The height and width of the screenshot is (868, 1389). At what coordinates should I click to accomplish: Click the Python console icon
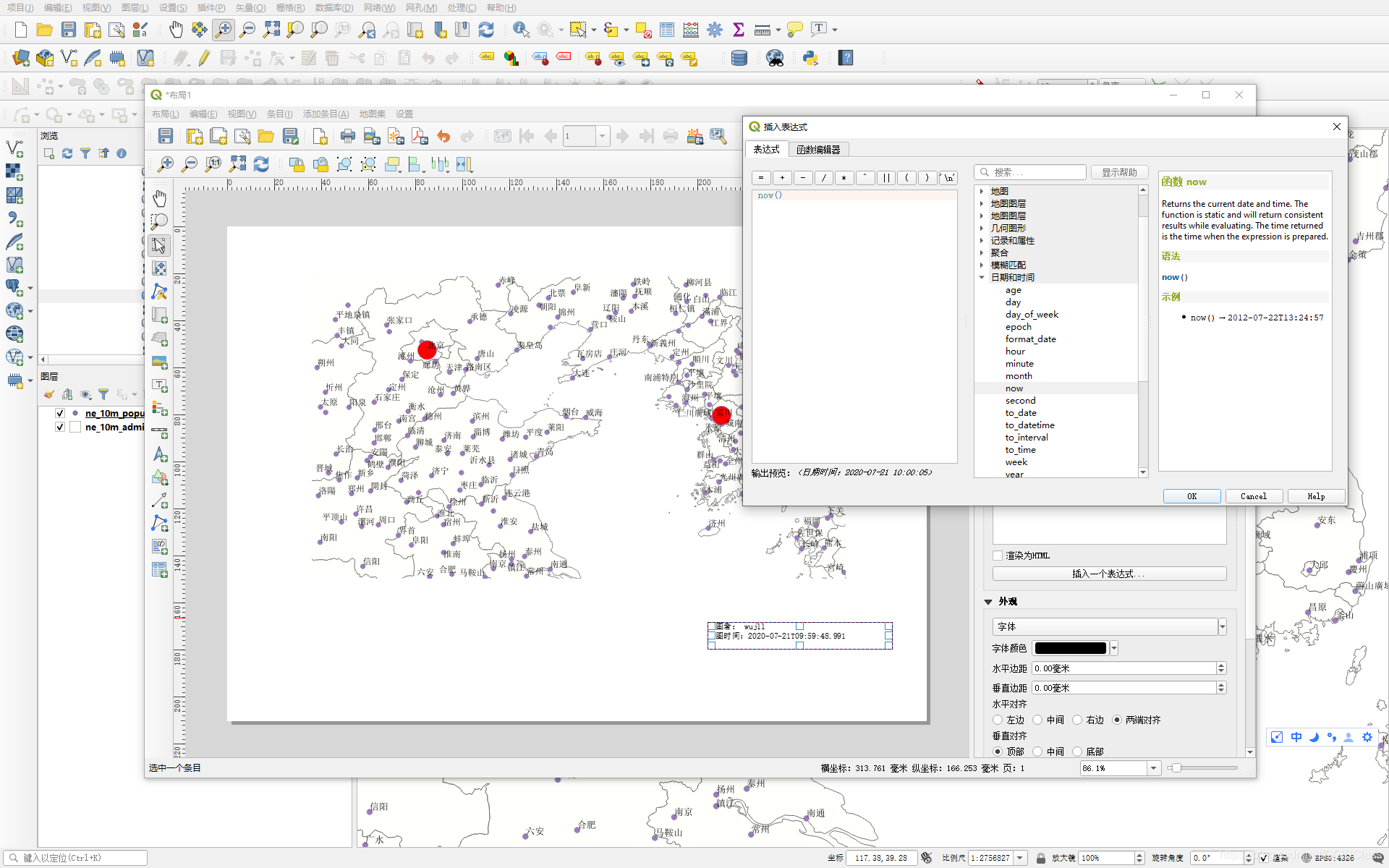click(x=810, y=58)
